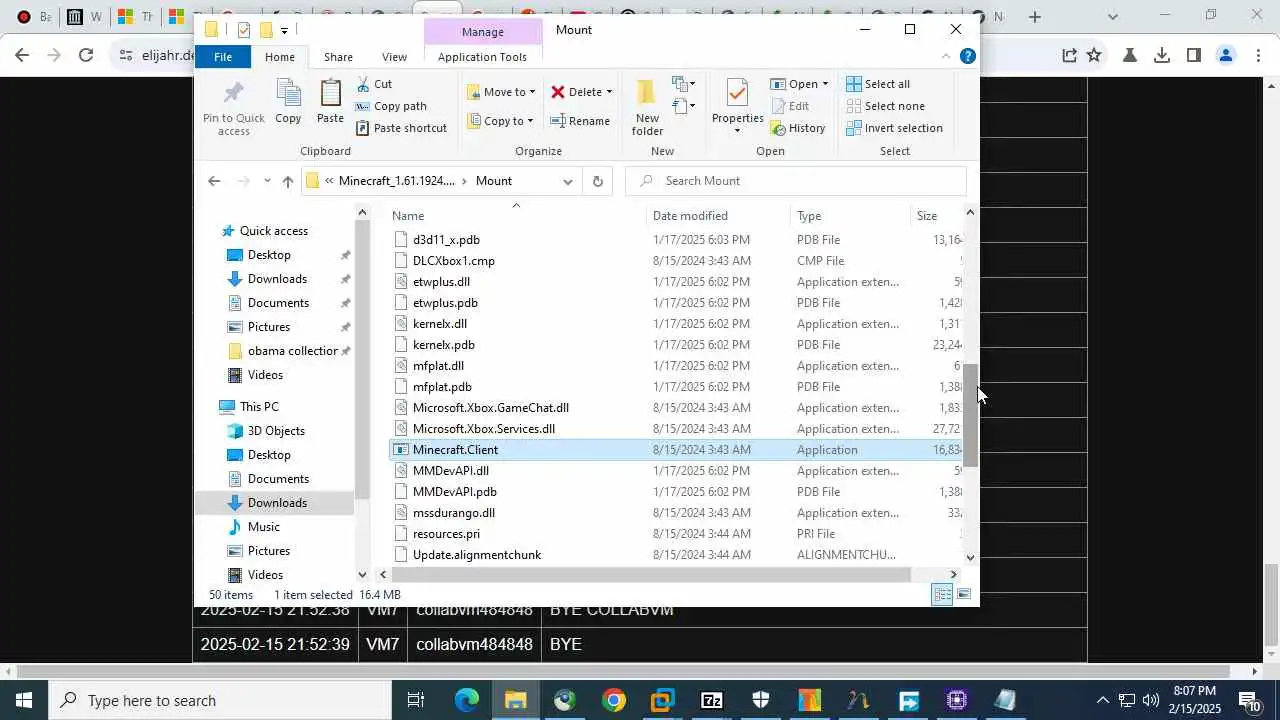
Task: Click the Paste clipboard icon
Action: click(330, 101)
